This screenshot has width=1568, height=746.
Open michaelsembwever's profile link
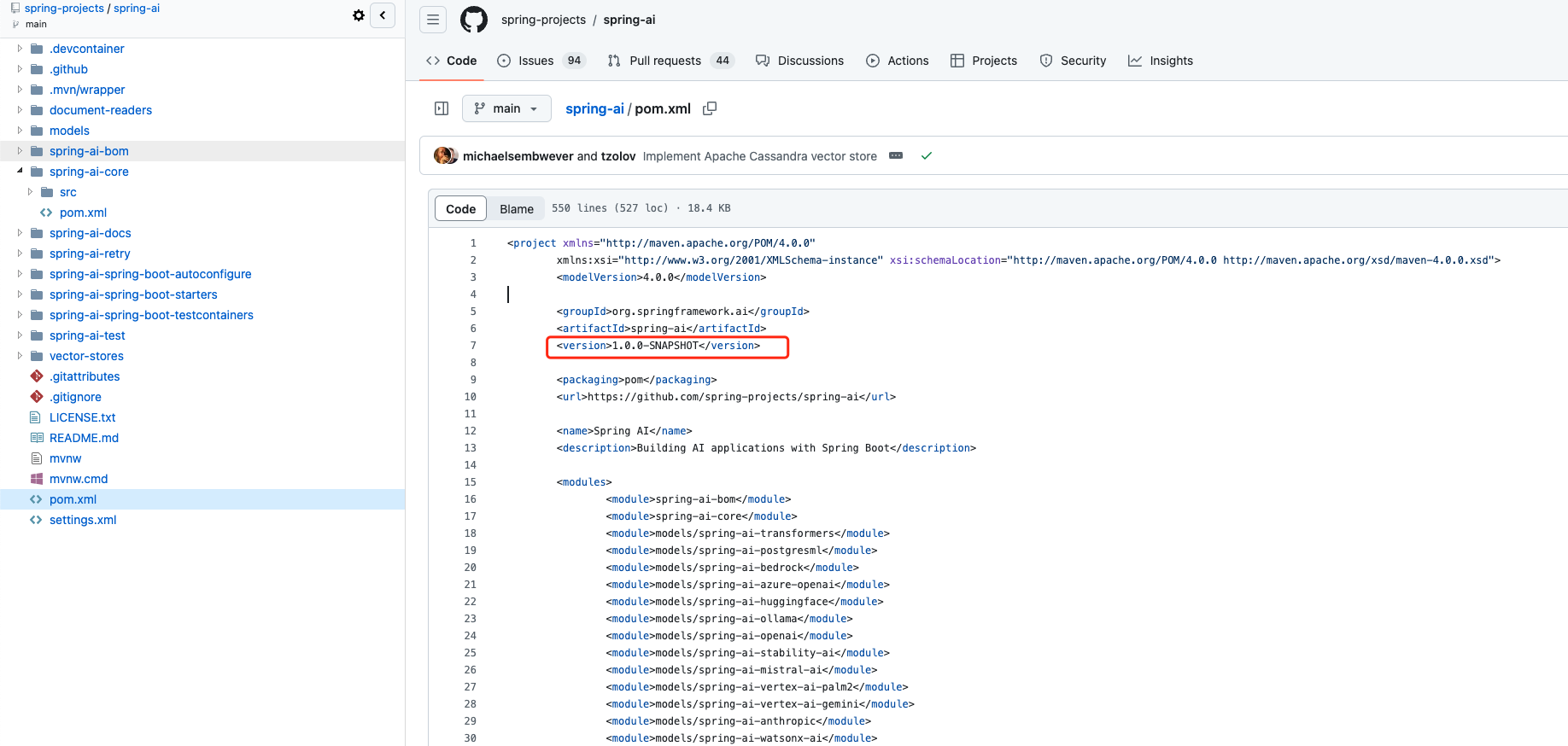[518, 156]
